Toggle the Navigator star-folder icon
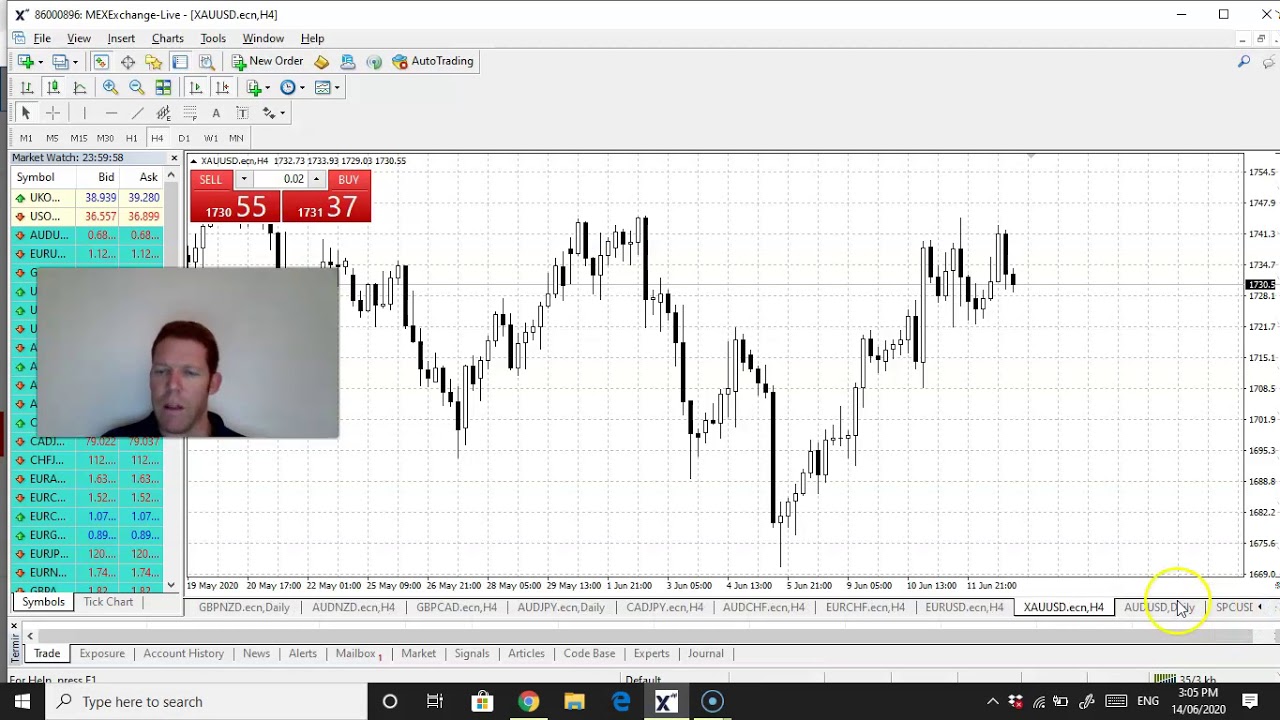The image size is (1280, 720). [154, 61]
